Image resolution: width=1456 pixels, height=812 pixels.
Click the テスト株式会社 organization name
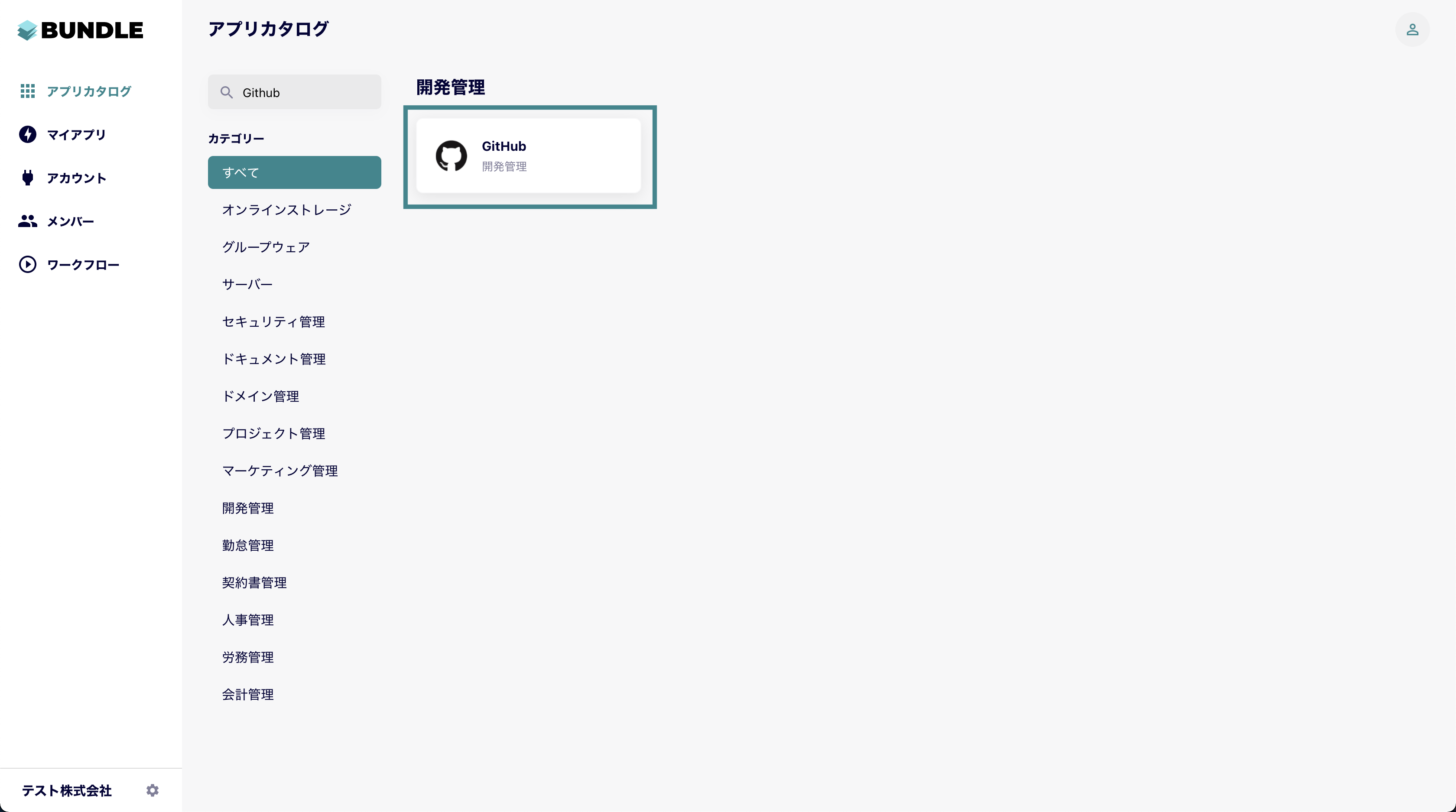(67, 790)
